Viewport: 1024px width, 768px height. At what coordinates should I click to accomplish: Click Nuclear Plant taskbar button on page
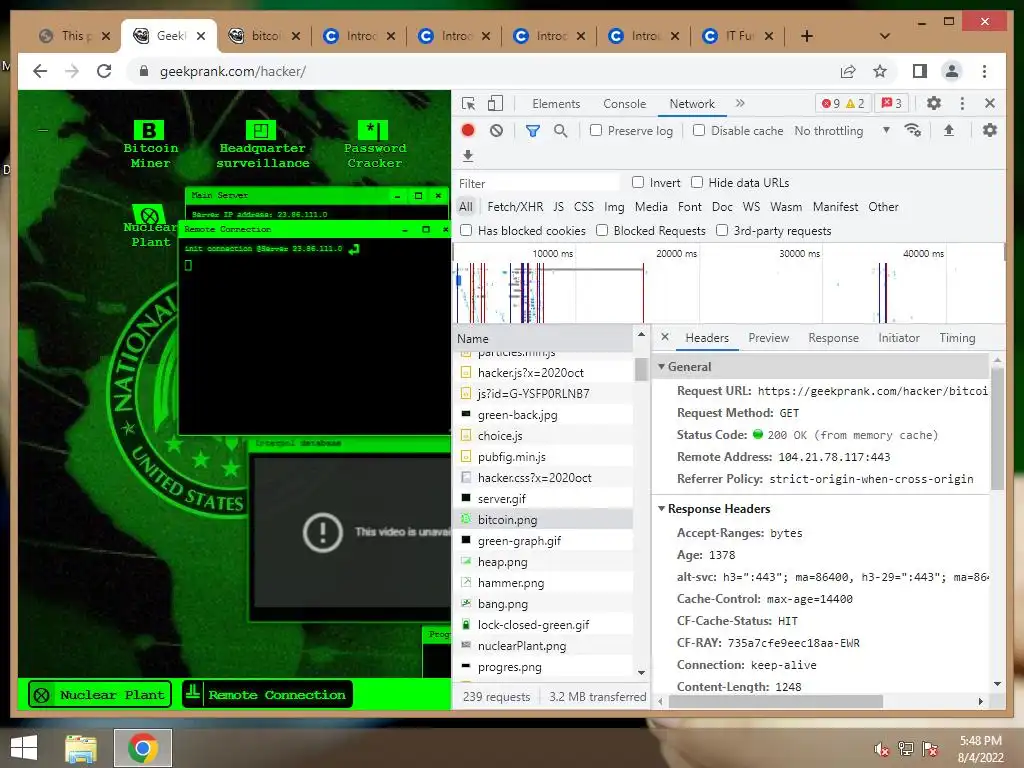[100, 694]
